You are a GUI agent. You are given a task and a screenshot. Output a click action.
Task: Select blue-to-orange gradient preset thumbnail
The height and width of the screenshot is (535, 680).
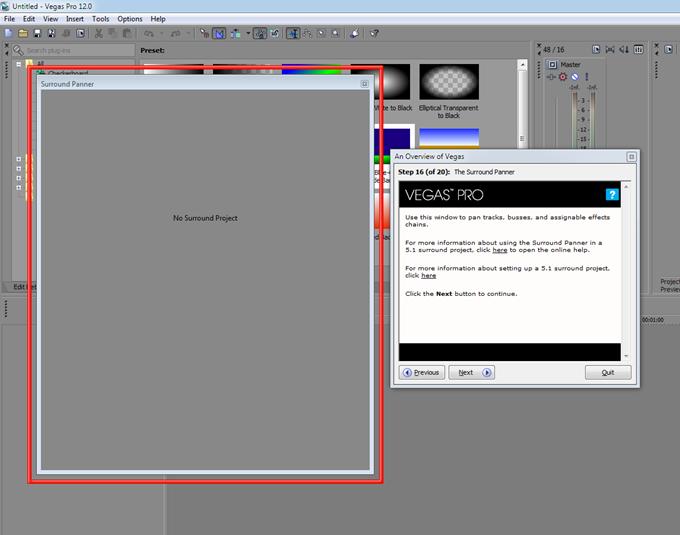(449, 138)
